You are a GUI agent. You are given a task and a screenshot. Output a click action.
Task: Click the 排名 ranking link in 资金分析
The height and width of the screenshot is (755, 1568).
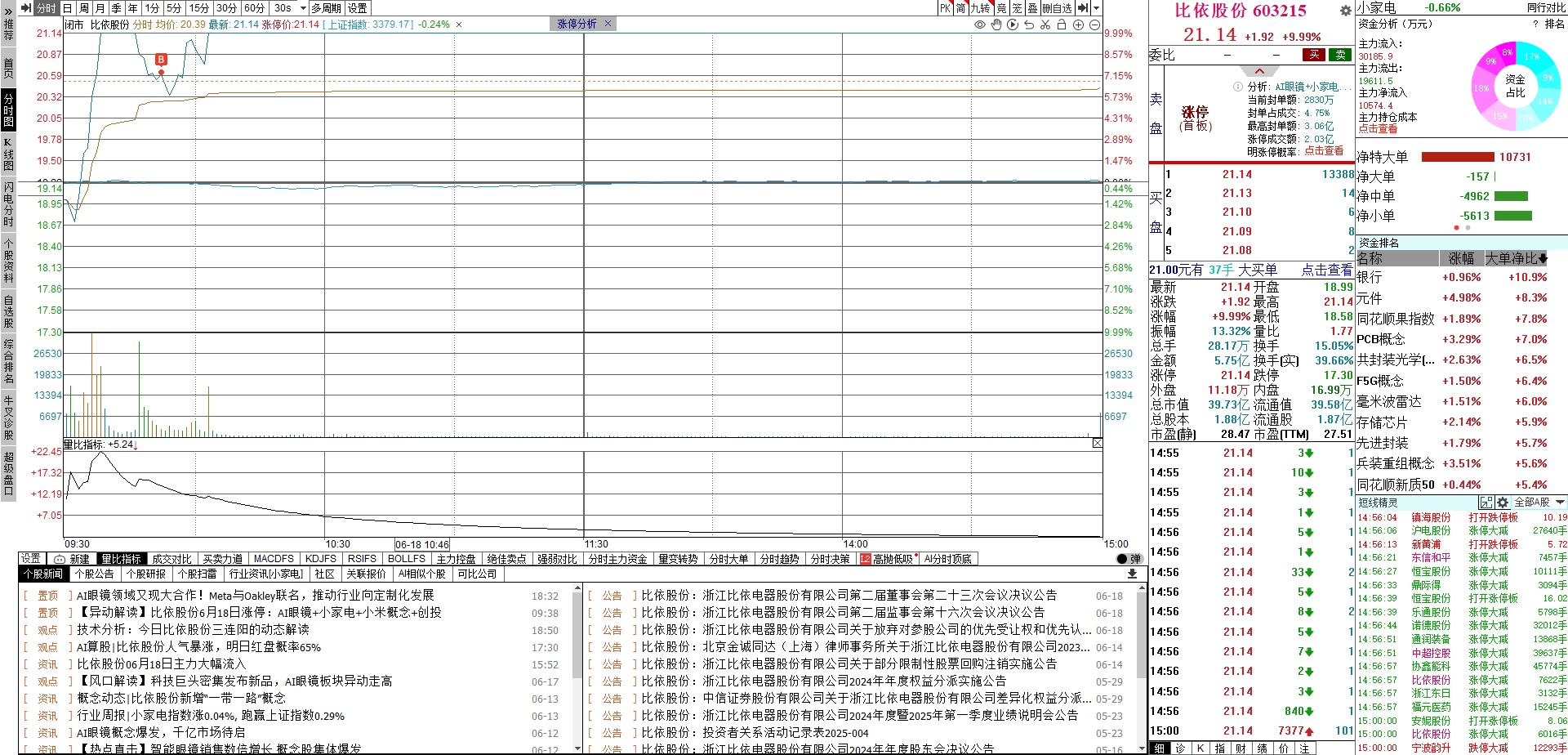[x=1555, y=24]
